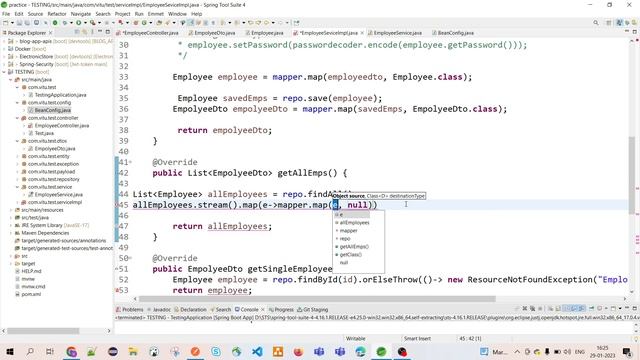Open the Git Staging view tab
The image size is (640, 360).
313,309
